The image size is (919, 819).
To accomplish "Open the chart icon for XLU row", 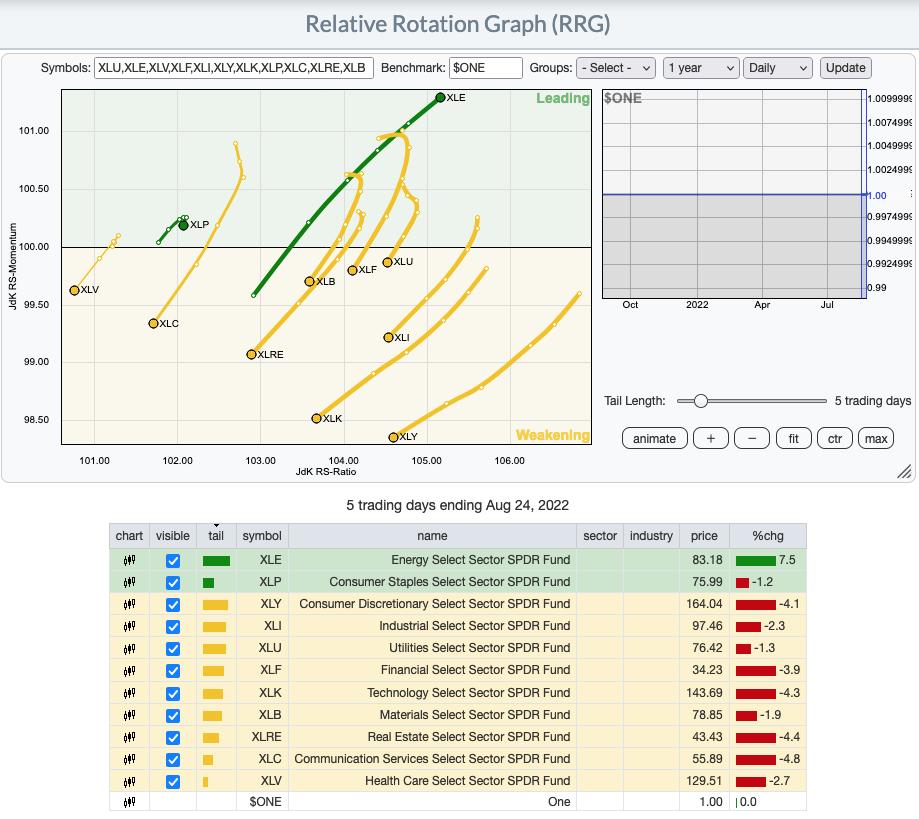I will (x=130, y=648).
